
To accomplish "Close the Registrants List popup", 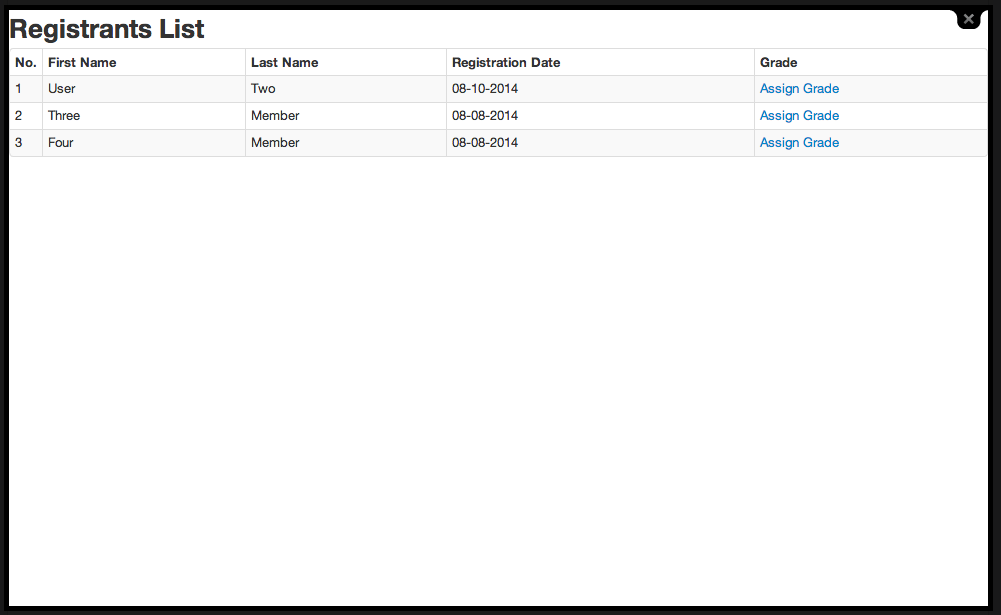I will coord(968,19).
